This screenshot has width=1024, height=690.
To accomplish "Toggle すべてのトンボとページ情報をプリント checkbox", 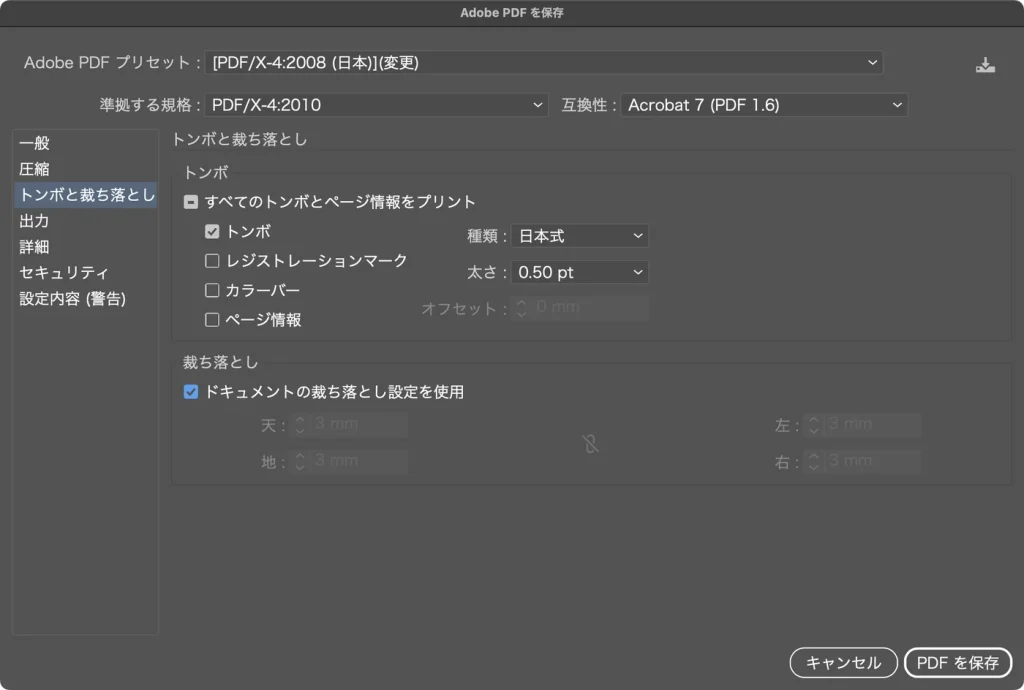I will tap(191, 202).
